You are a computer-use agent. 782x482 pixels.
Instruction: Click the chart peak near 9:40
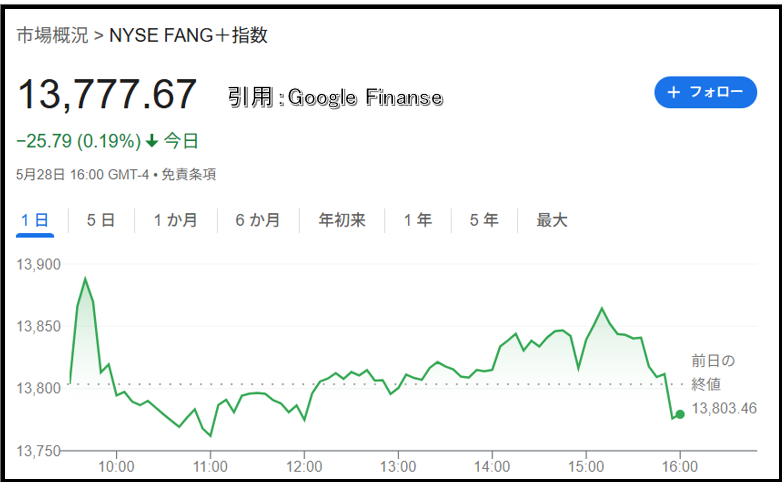(85, 278)
